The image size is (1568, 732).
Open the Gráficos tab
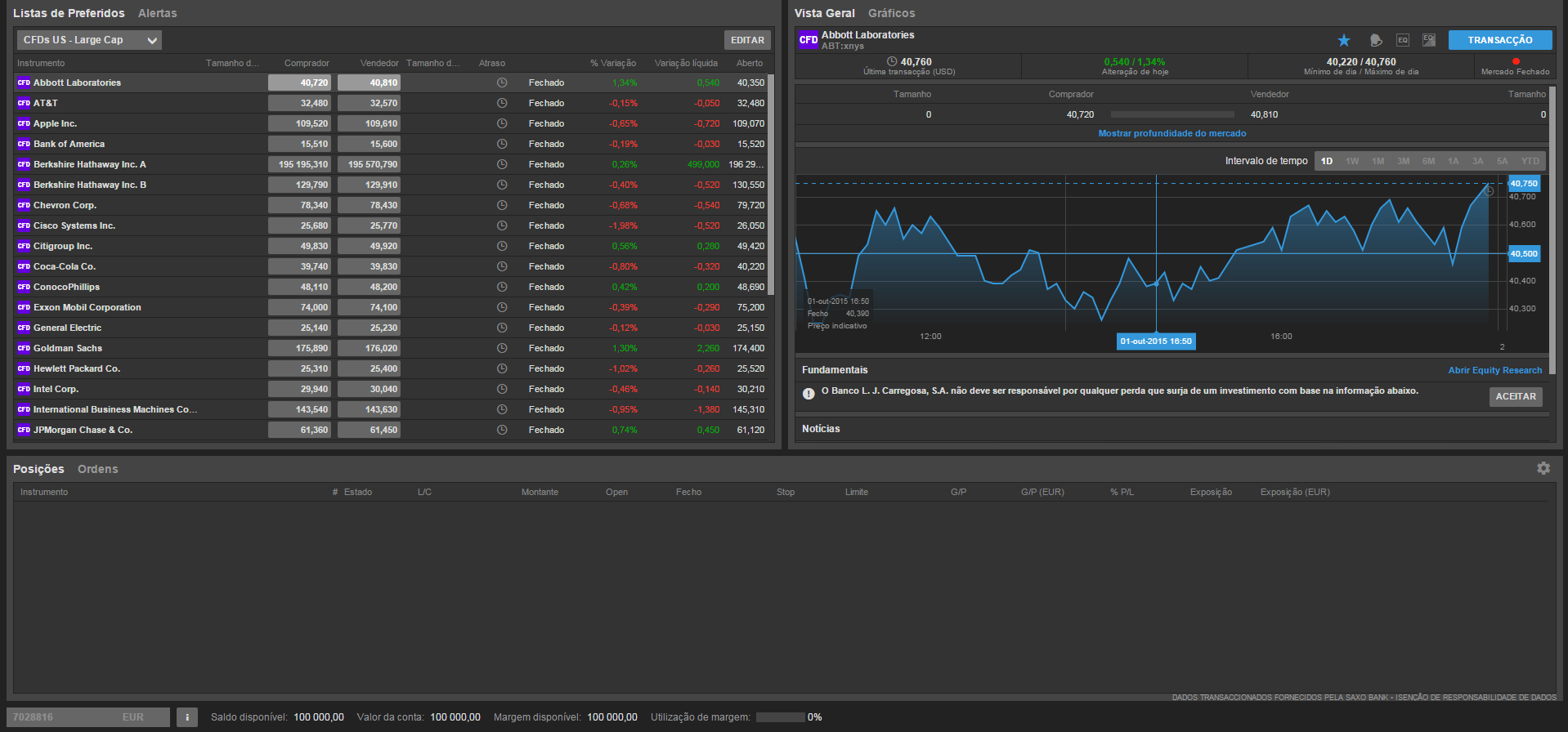(892, 13)
